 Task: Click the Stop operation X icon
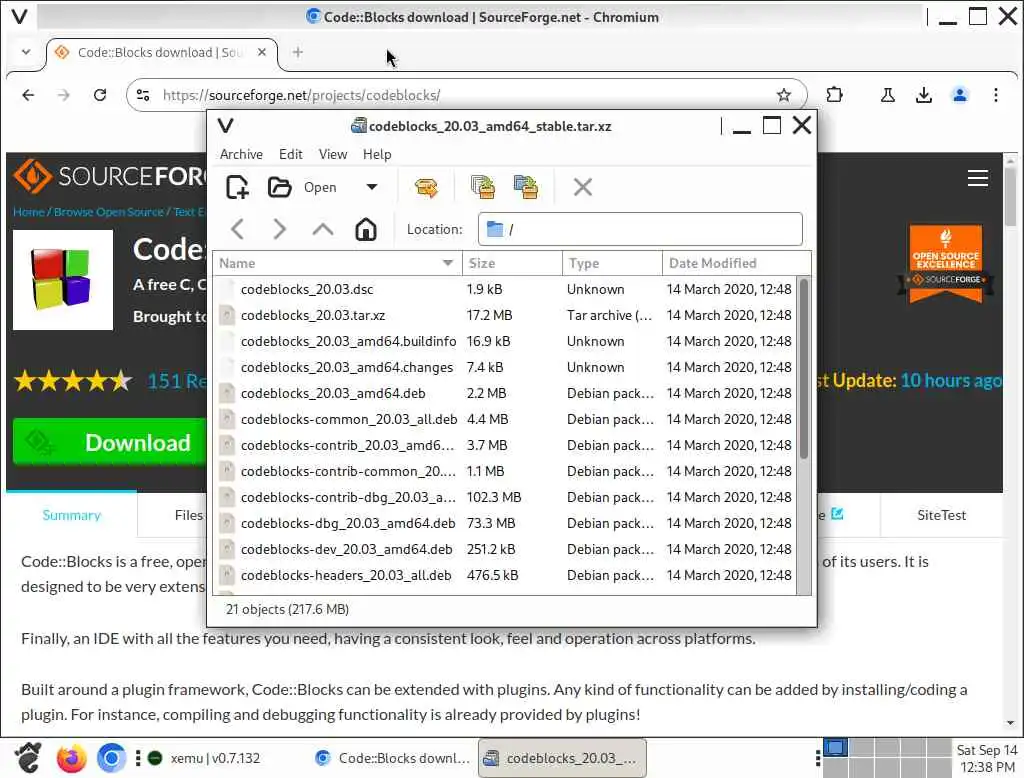pos(583,187)
